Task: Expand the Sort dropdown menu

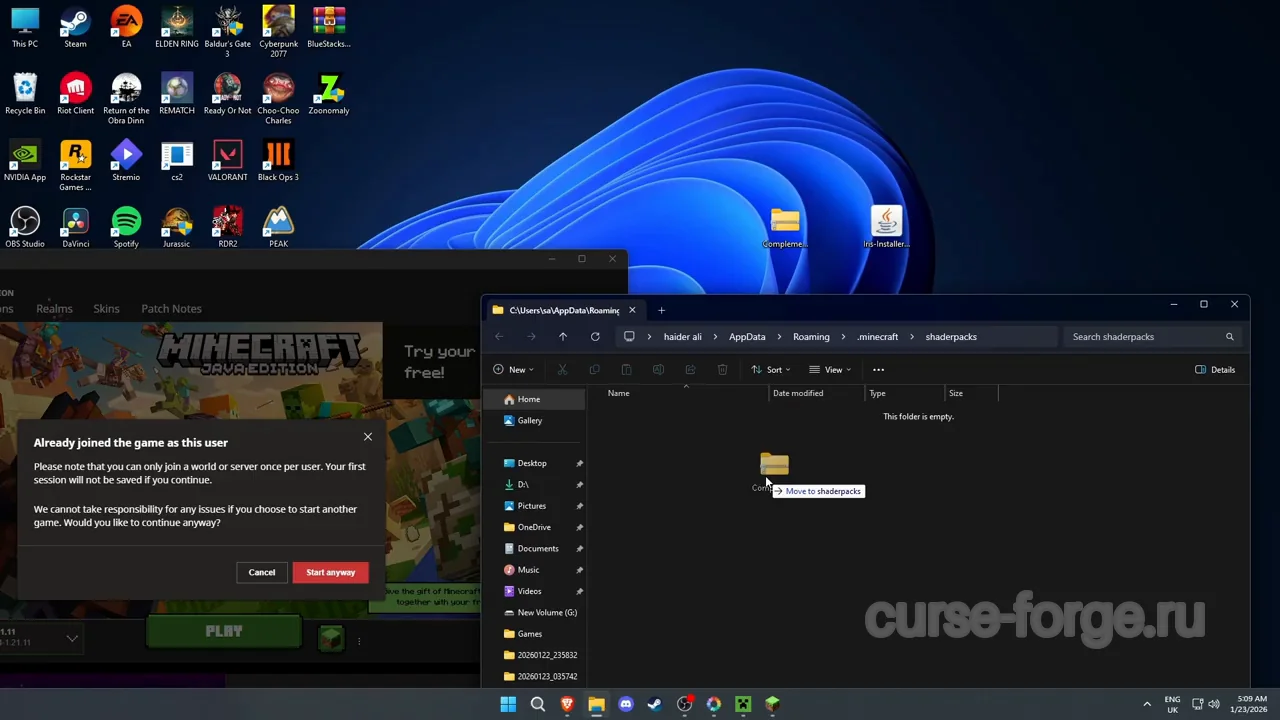Action: 771,370
